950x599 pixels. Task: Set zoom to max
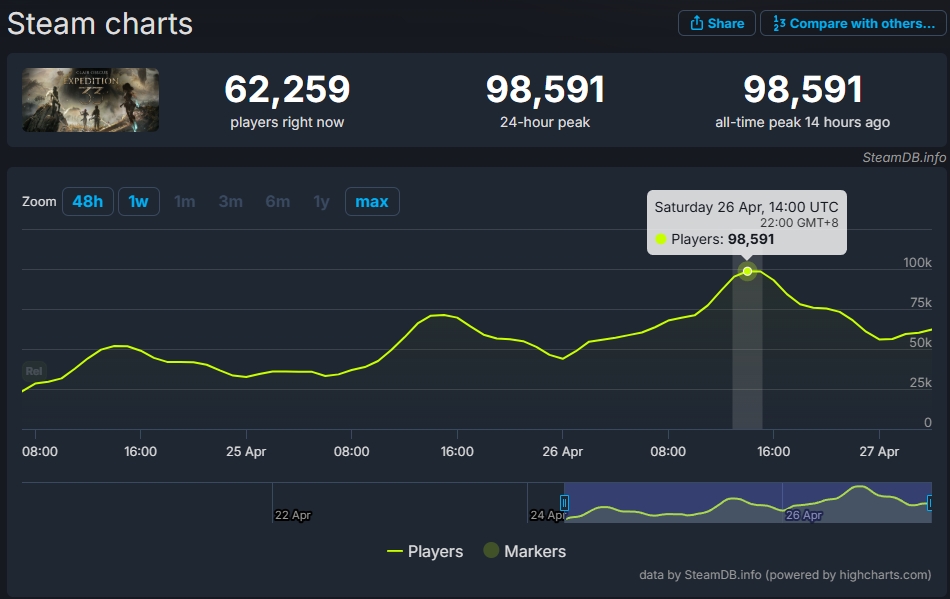372,201
